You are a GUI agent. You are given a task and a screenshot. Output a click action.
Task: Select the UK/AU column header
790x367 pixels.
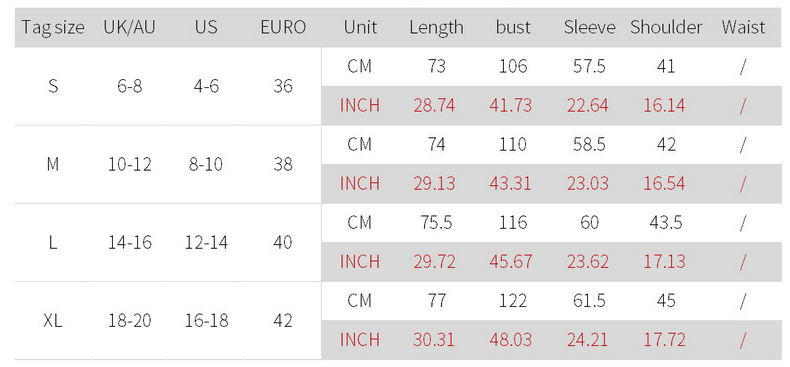click(x=129, y=27)
